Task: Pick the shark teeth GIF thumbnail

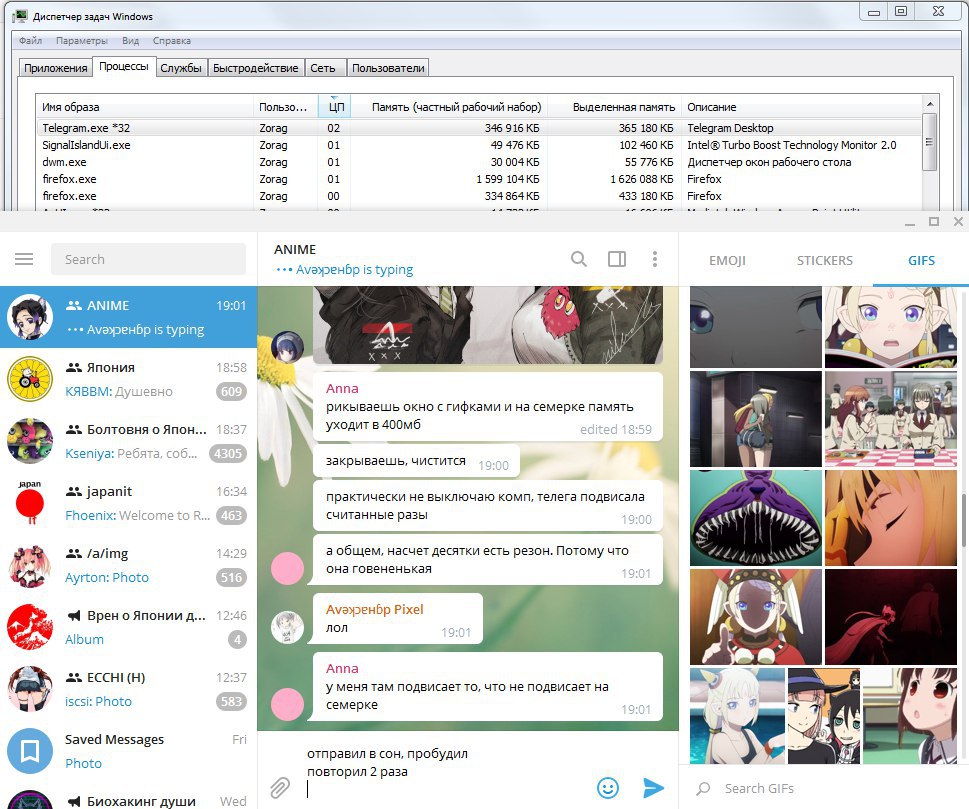Action: [x=756, y=518]
